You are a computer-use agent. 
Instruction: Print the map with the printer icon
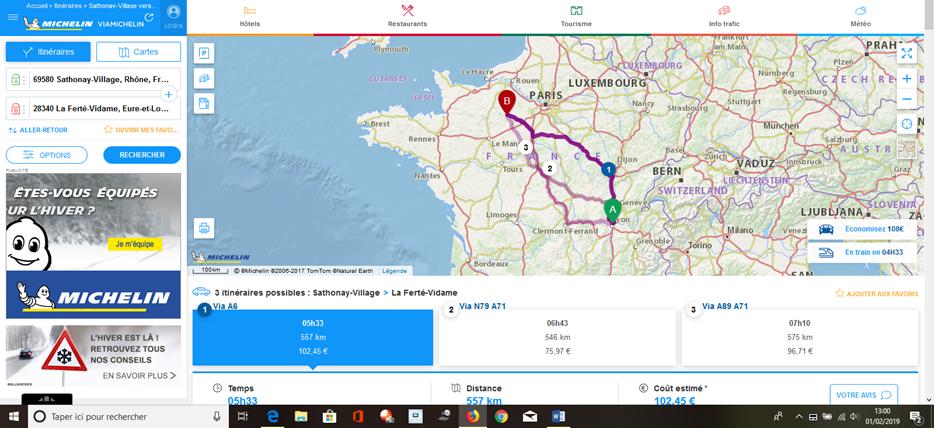(x=204, y=227)
